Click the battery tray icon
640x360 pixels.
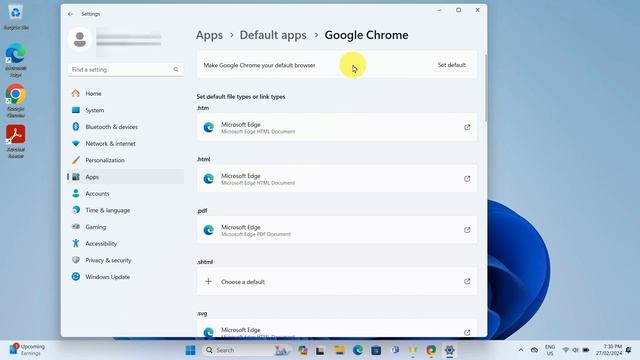coord(586,350)
